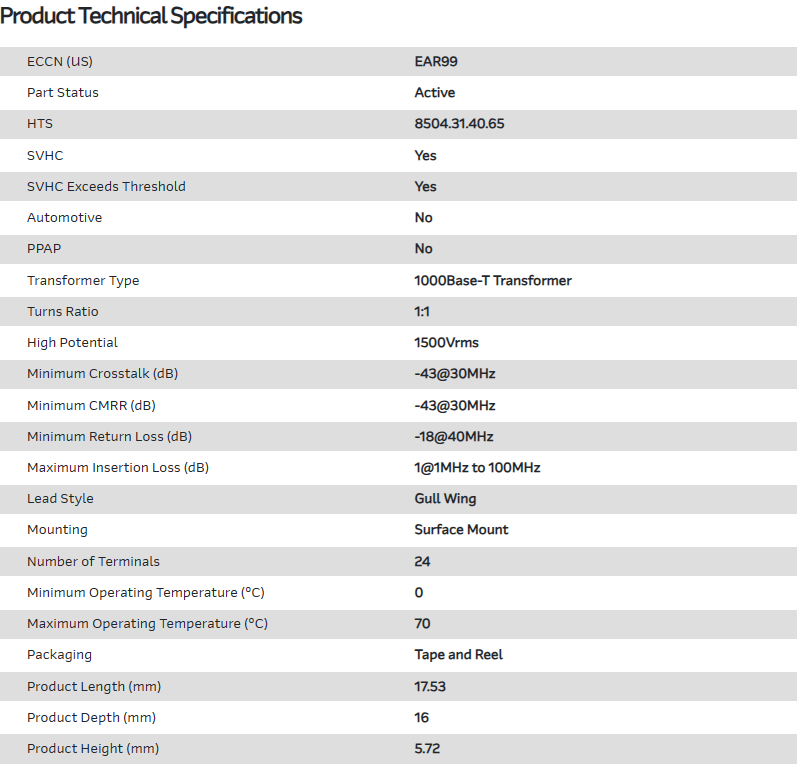The height and width of the screenshot is (774, 798).
Task: Click the Insertion Loss value 1@1MHz to 100MHz
Action: (478, 468)
